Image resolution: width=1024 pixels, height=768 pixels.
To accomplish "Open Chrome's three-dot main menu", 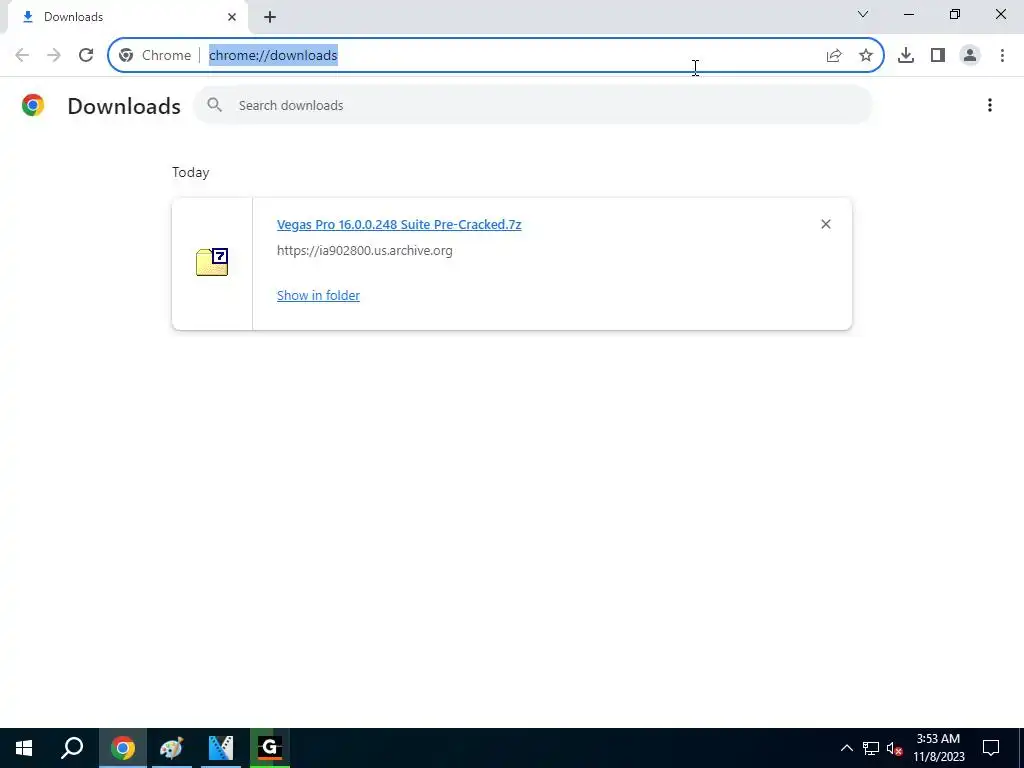I will click(1002, 56).
